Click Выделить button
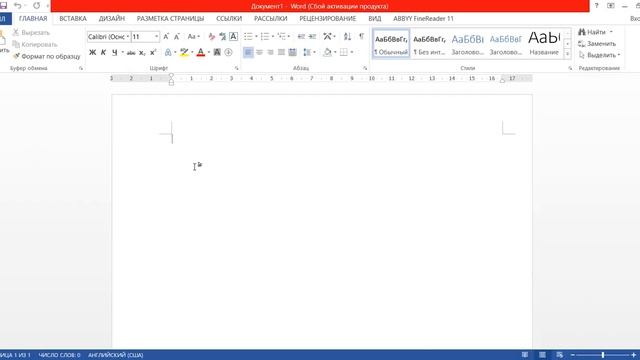Screen dimensions: 640x360 (599, 55)
